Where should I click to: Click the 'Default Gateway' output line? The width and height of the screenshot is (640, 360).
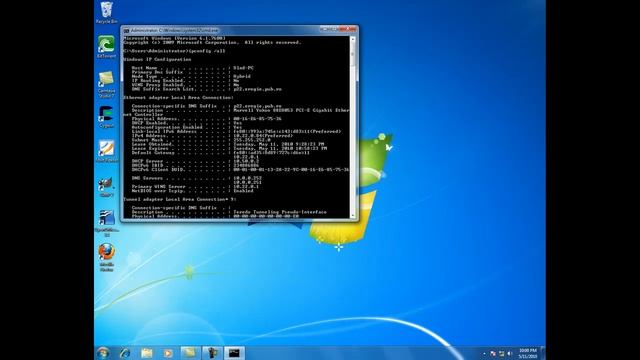pos(220,153)
